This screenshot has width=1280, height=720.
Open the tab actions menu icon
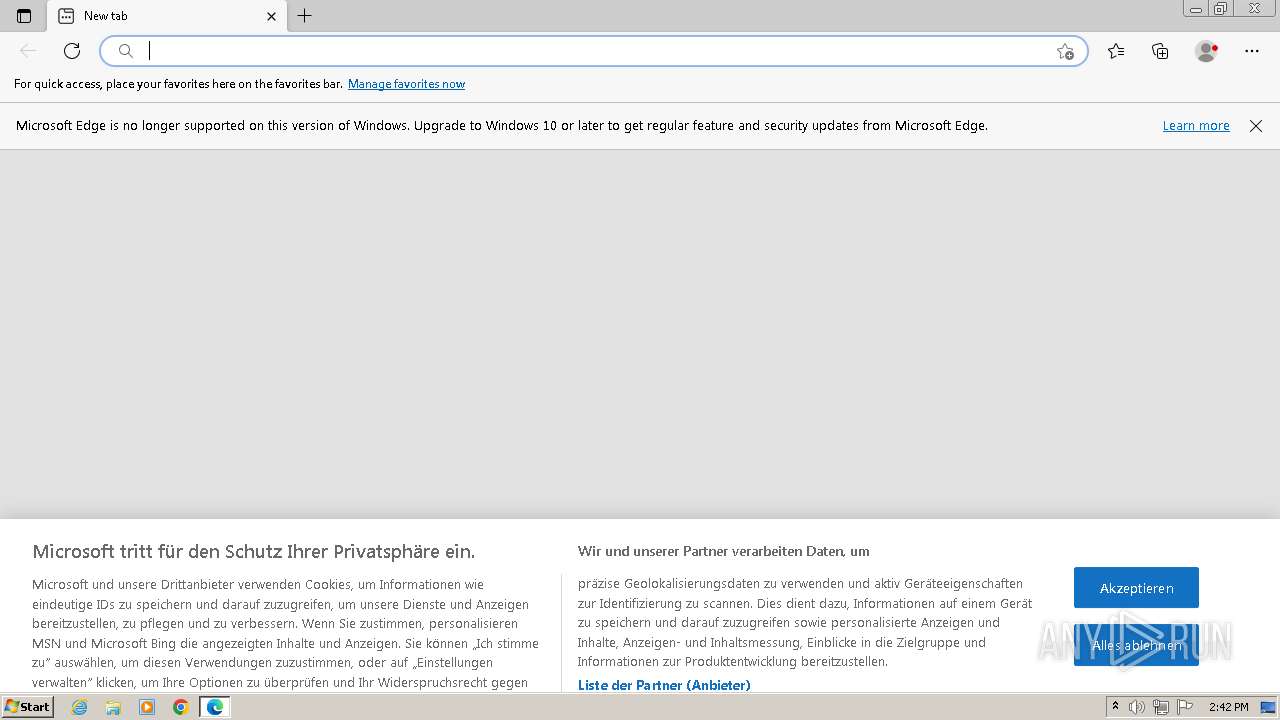24,16
